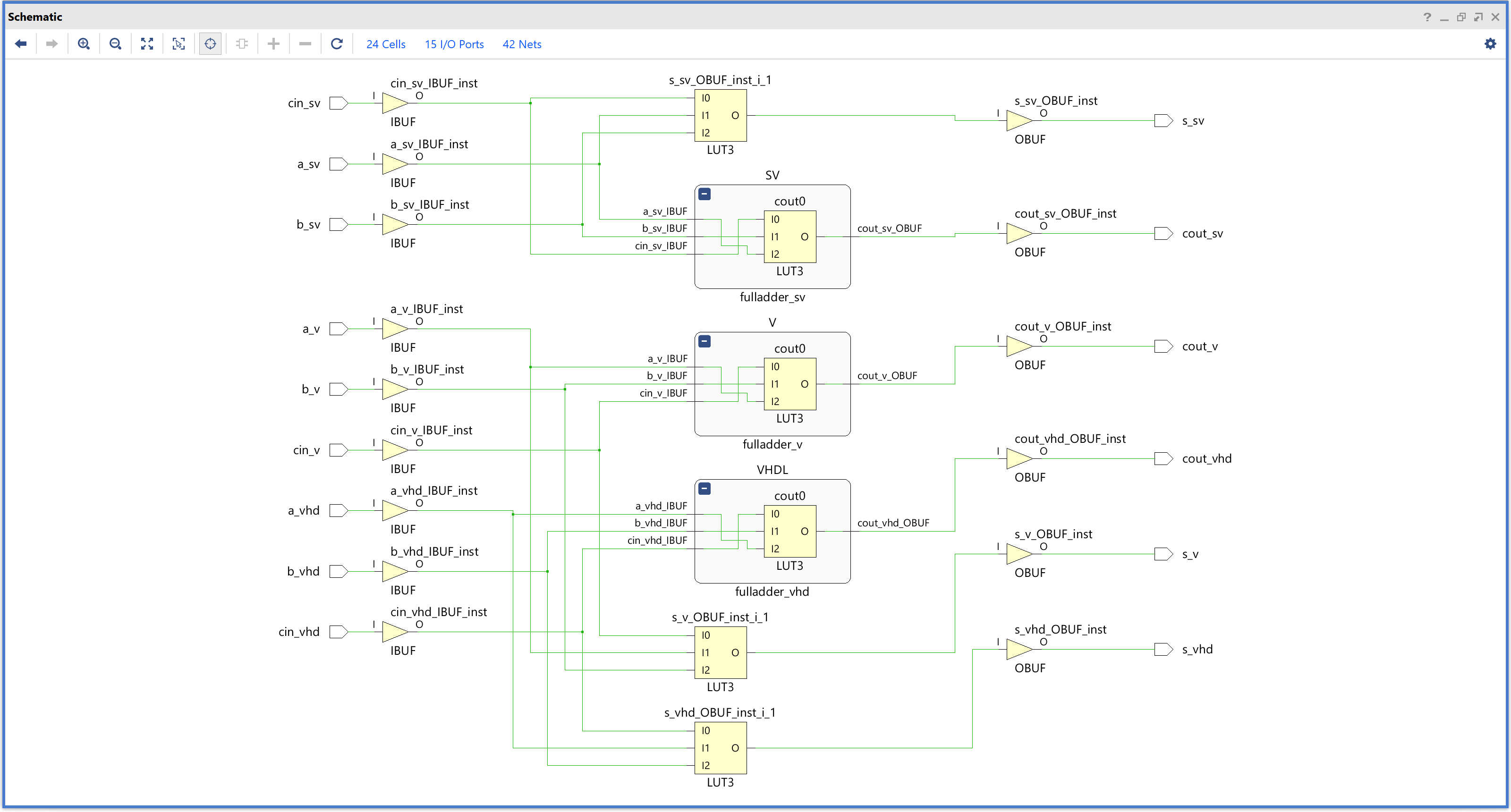Screen dimensions: 1511x812
Task: Toggle the Auto-fit selection button
Action: coord(210,44)
